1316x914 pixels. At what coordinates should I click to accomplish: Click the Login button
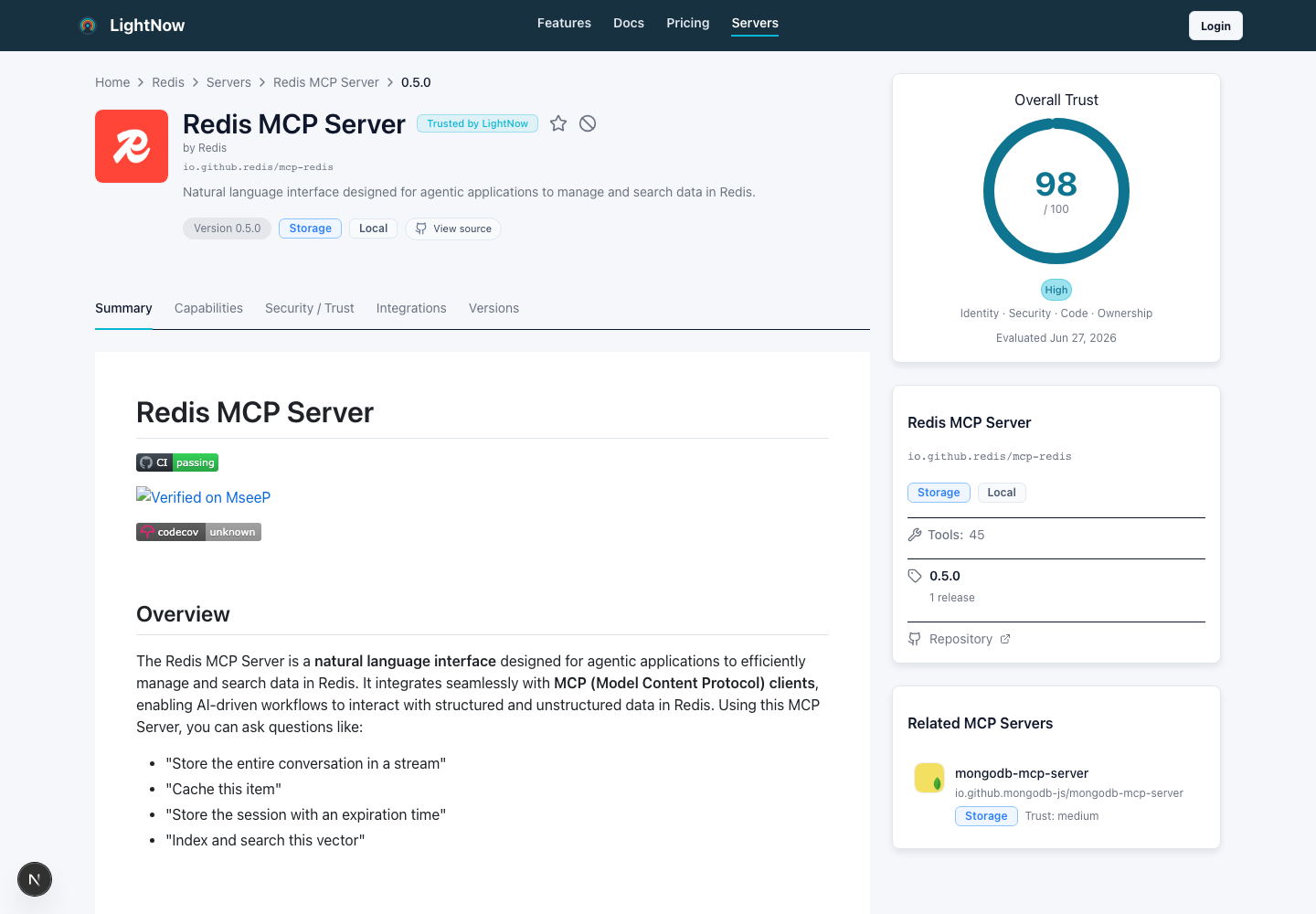click(1215, 26)
